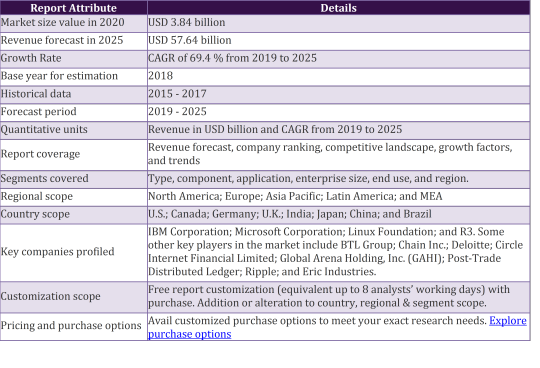Select the Revenue forecast, company ranking text
The width and height of the screenshot is (540, 368).
click(x=330, y=154)
